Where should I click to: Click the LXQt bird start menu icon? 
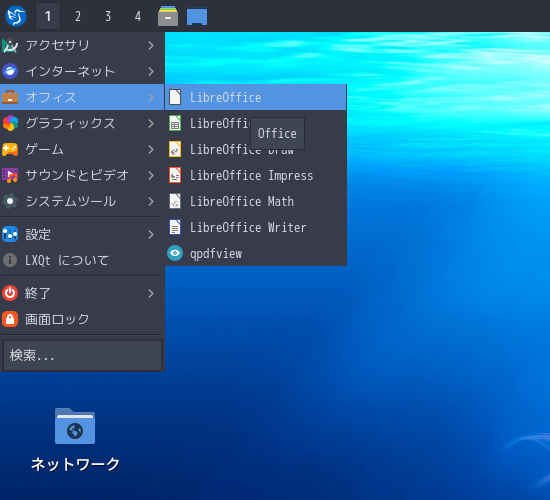pyautogui.click(x=16, y=16)
